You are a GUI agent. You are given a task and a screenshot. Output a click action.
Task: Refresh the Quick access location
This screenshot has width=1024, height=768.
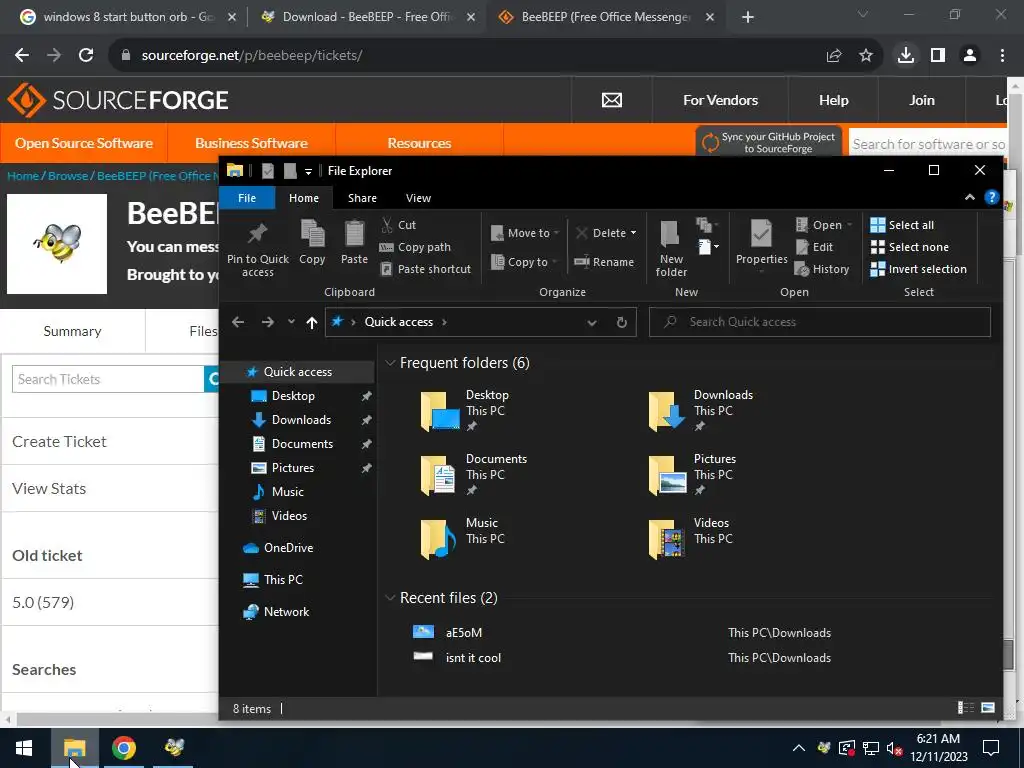(x=622, y=322)
